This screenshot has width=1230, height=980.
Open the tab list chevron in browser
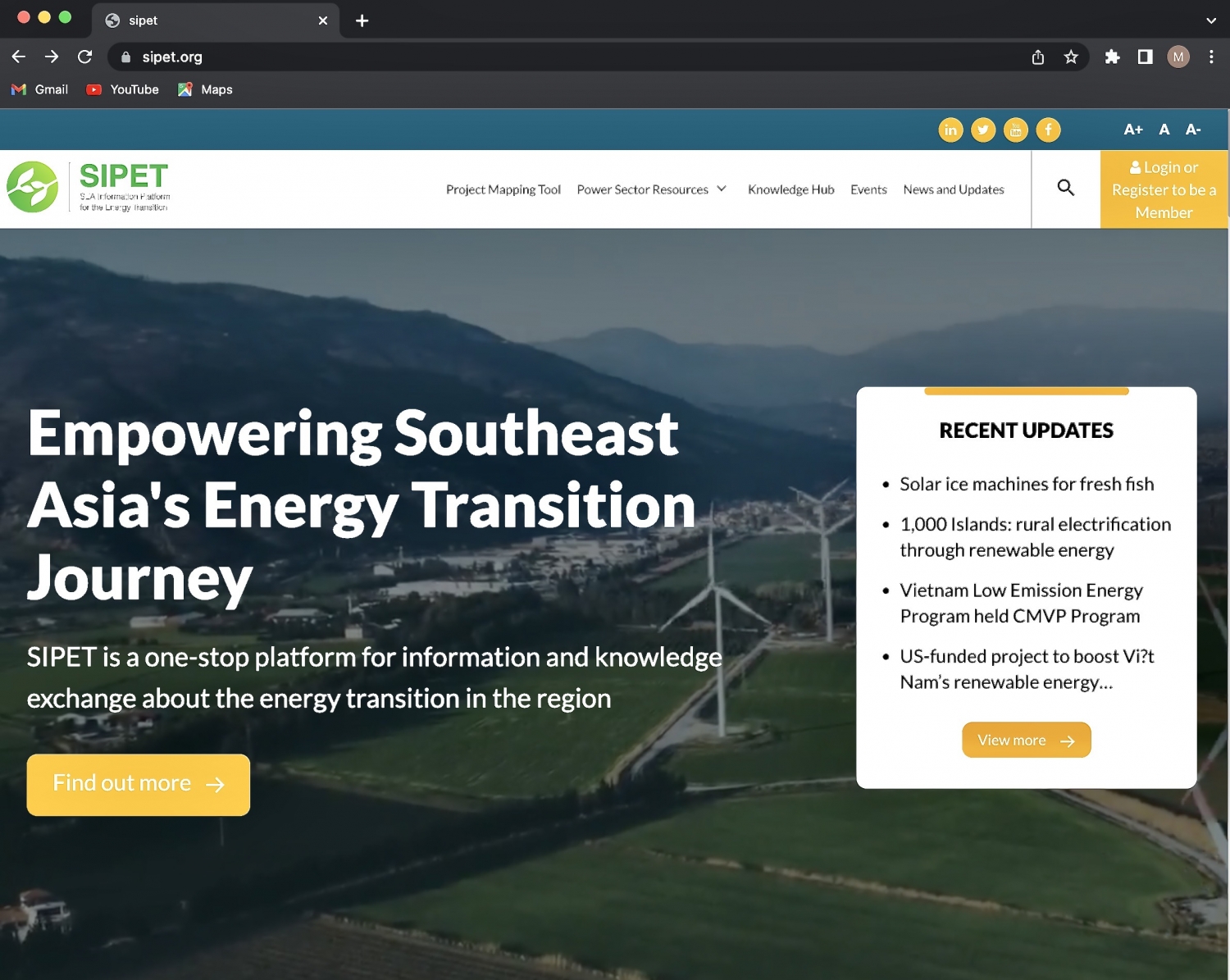[x=1211, y=21]
